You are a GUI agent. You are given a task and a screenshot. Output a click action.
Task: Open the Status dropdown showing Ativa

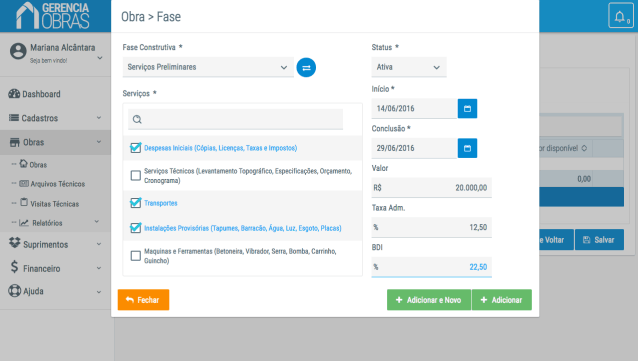[x=409, y=67]
